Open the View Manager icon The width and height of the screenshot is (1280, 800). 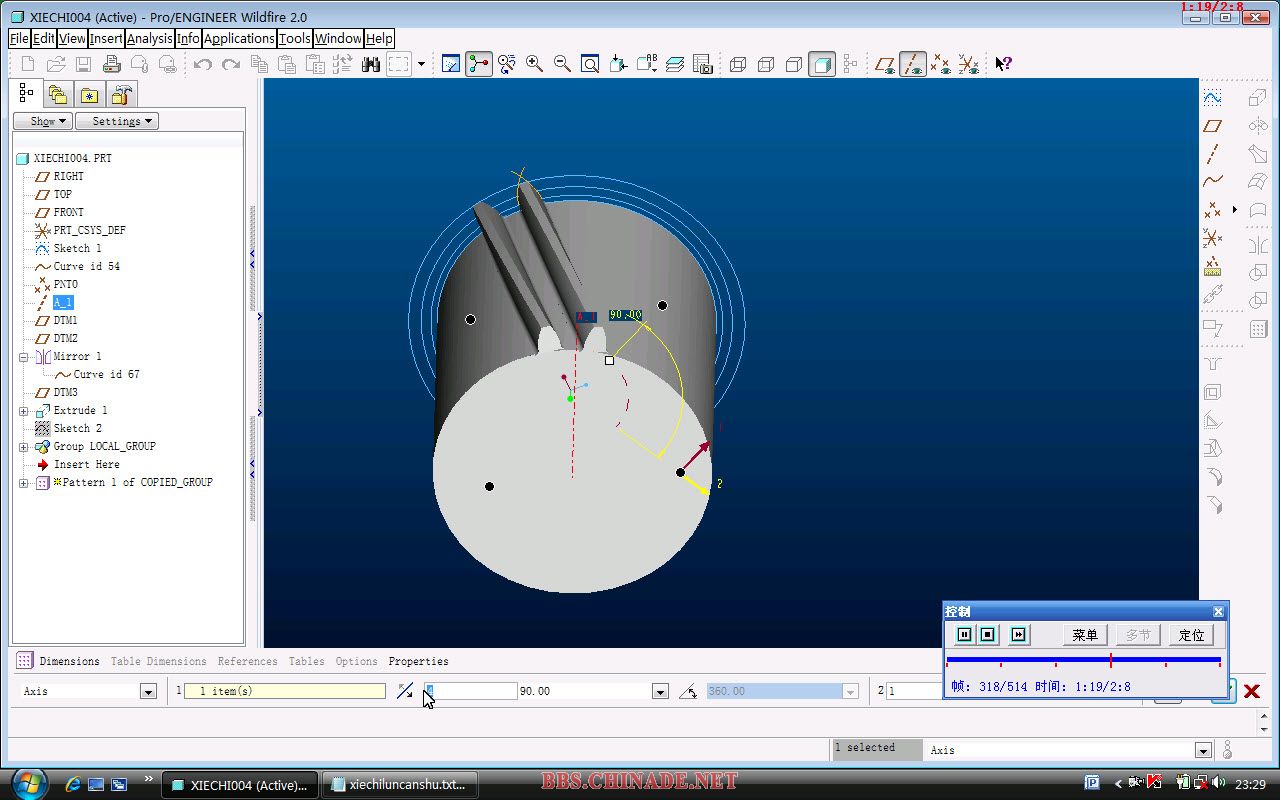coord(703,64)
